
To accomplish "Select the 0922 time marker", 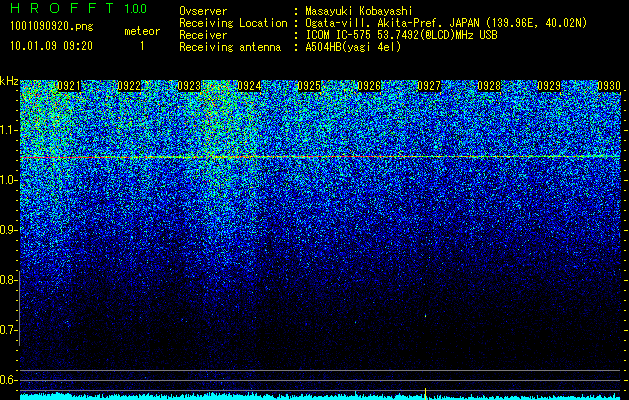I will coord(129,86).
